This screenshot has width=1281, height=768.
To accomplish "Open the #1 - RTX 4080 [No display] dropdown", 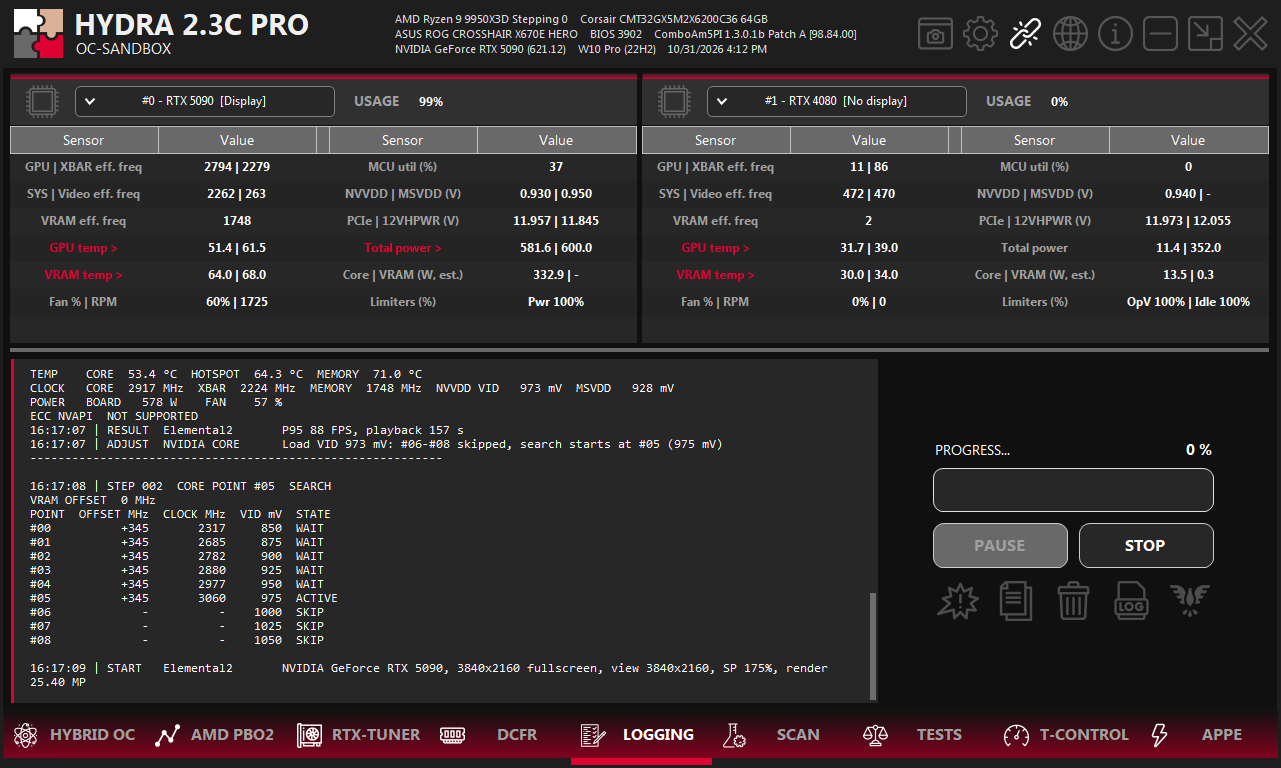I will [837, 101].
